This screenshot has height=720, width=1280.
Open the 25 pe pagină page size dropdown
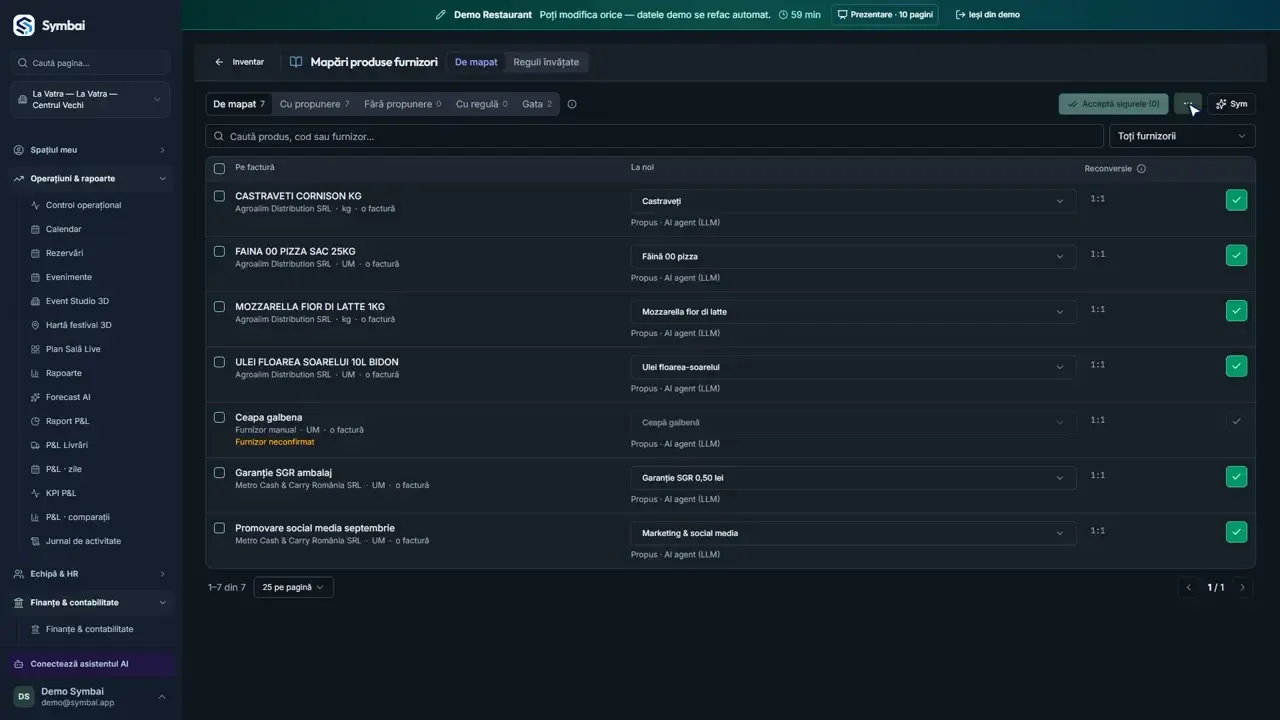point(294,588)
